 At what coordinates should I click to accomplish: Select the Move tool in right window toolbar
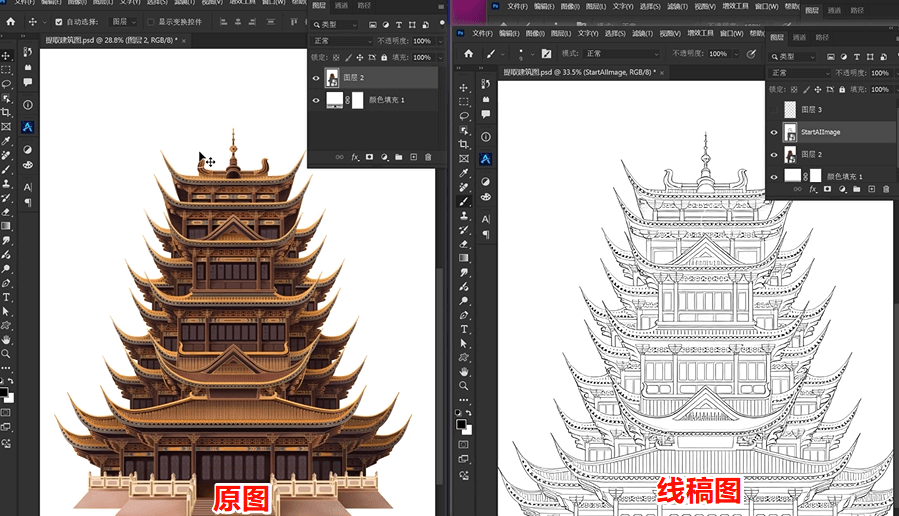(464, 88)
